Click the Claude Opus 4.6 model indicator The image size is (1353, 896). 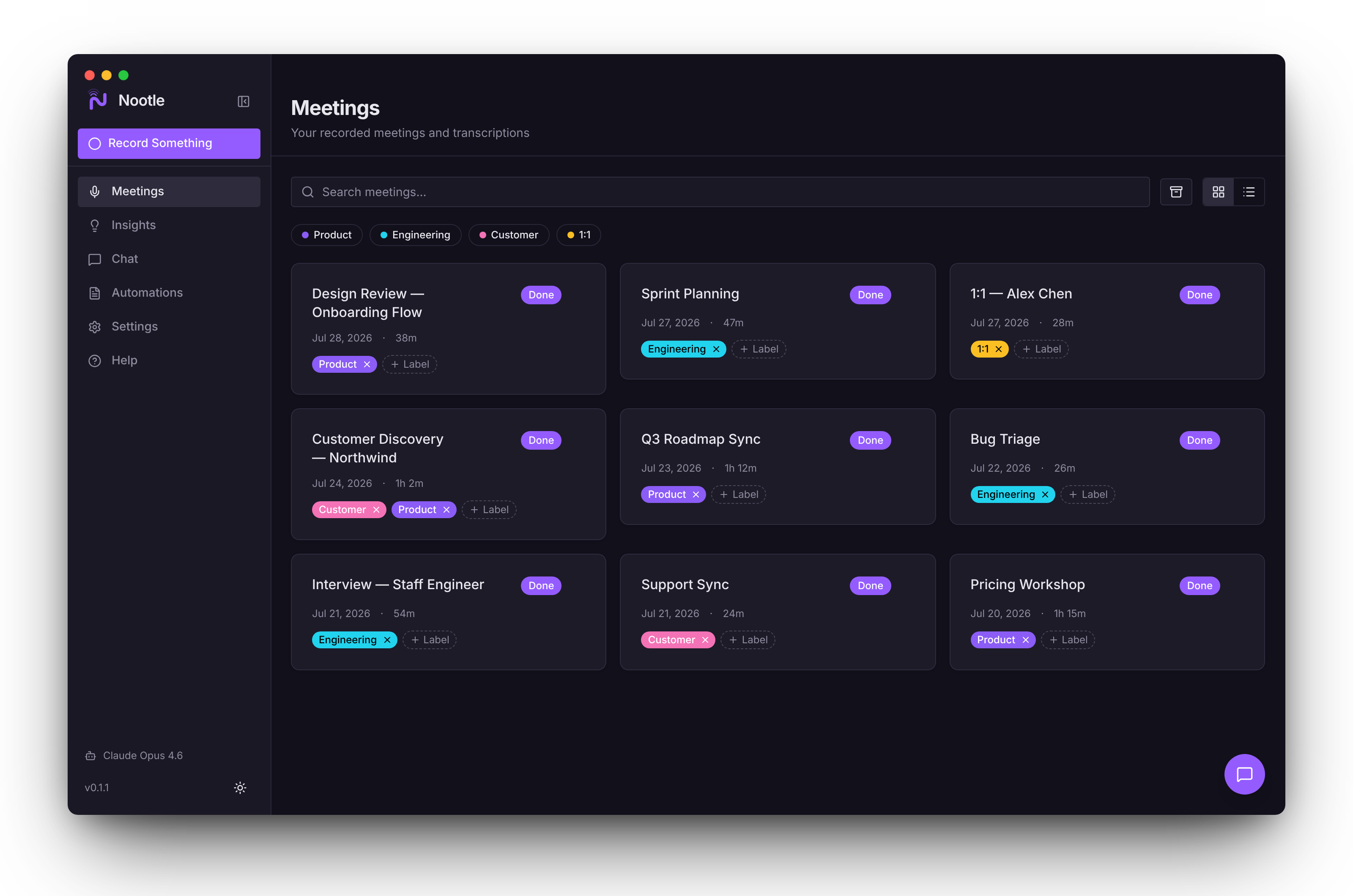[x=134, y=755]
